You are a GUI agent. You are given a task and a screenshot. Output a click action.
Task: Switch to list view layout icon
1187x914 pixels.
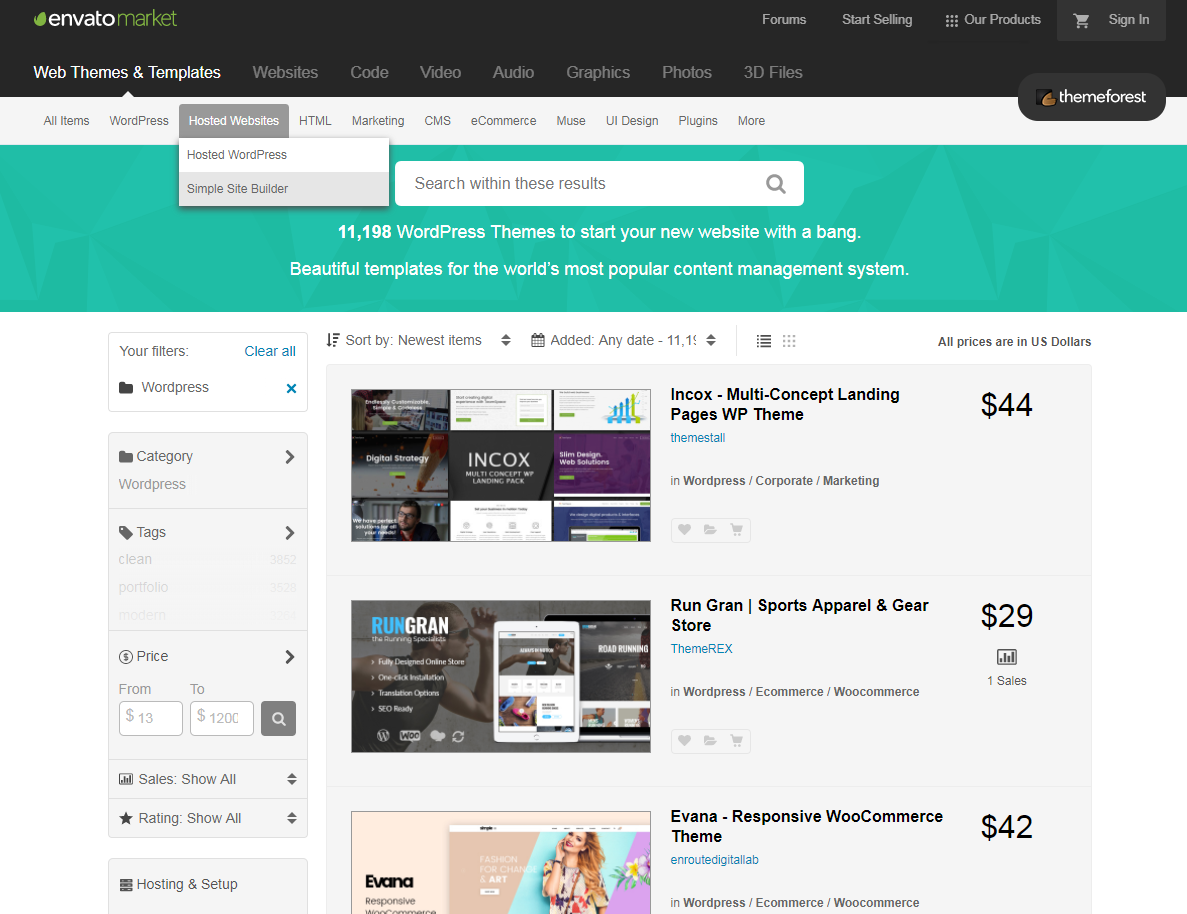pyautogui.click(x=764, y=342)
